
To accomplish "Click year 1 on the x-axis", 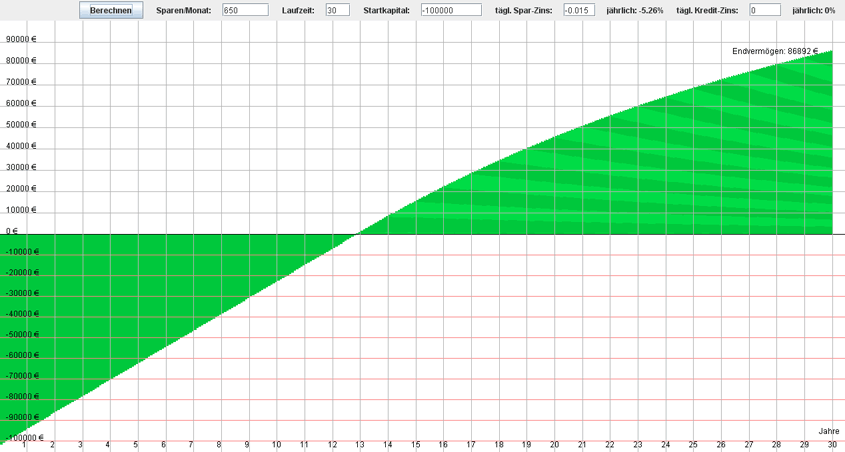I will (x=25, y=445).
